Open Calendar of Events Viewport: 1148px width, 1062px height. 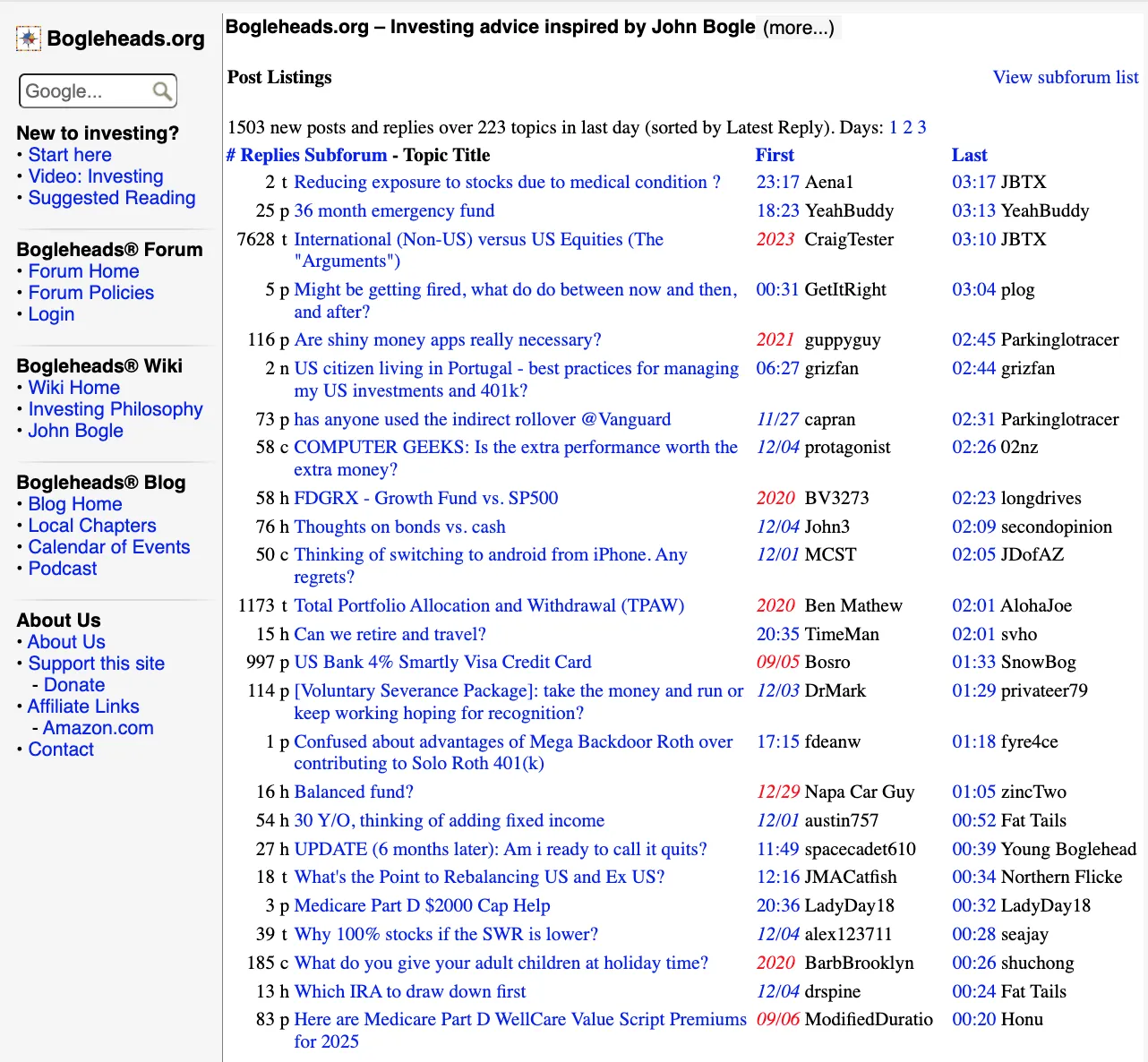click(x=109, y=547)
